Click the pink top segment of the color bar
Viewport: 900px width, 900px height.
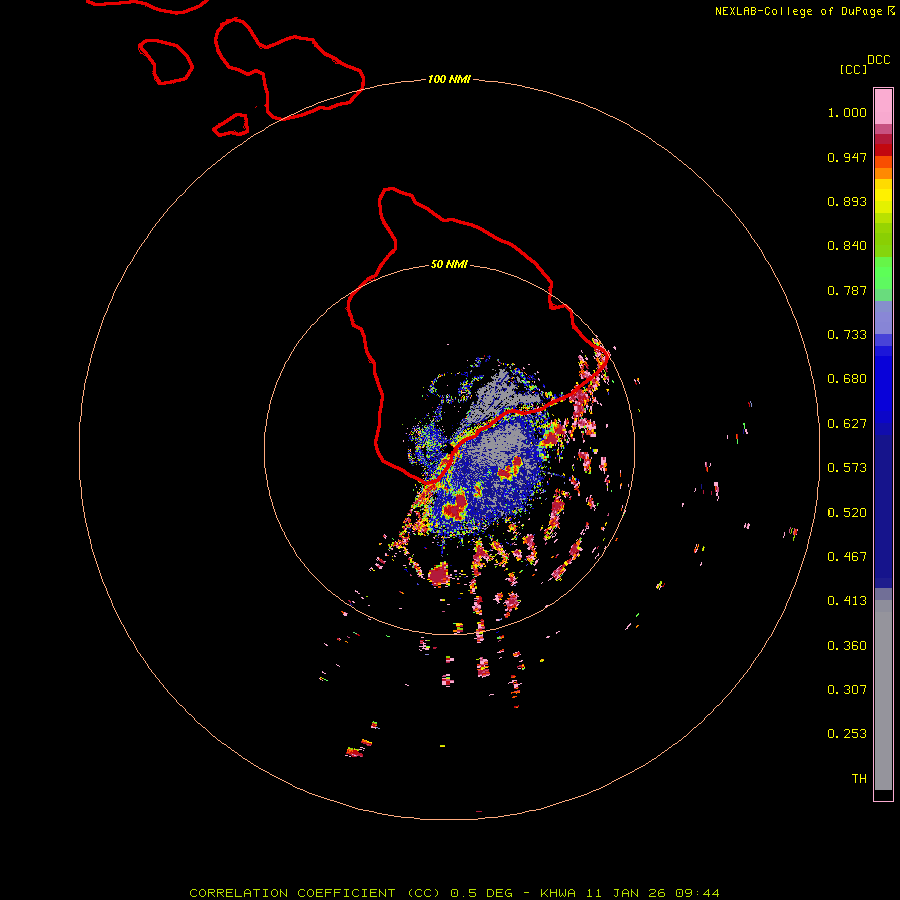pyautogui.click(x=883, y=106)
